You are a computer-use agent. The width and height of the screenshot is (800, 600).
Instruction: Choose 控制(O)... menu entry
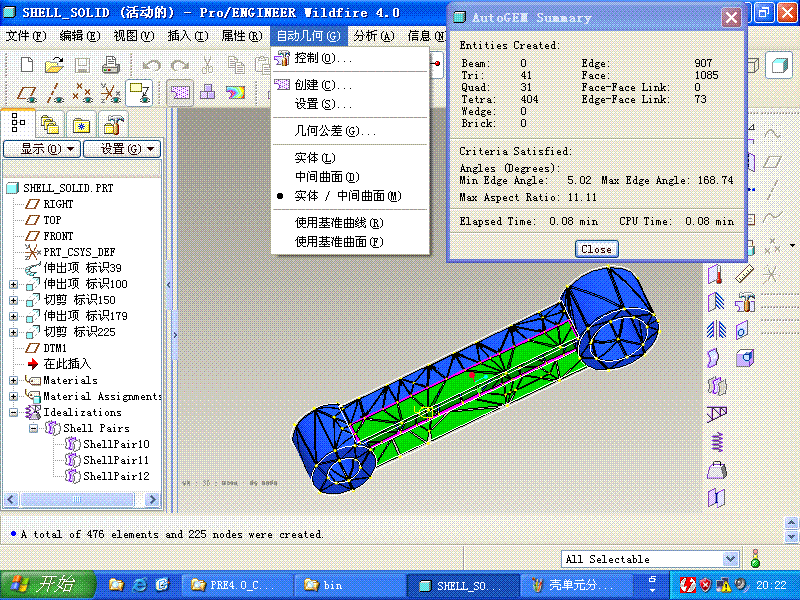pos(350,58)
